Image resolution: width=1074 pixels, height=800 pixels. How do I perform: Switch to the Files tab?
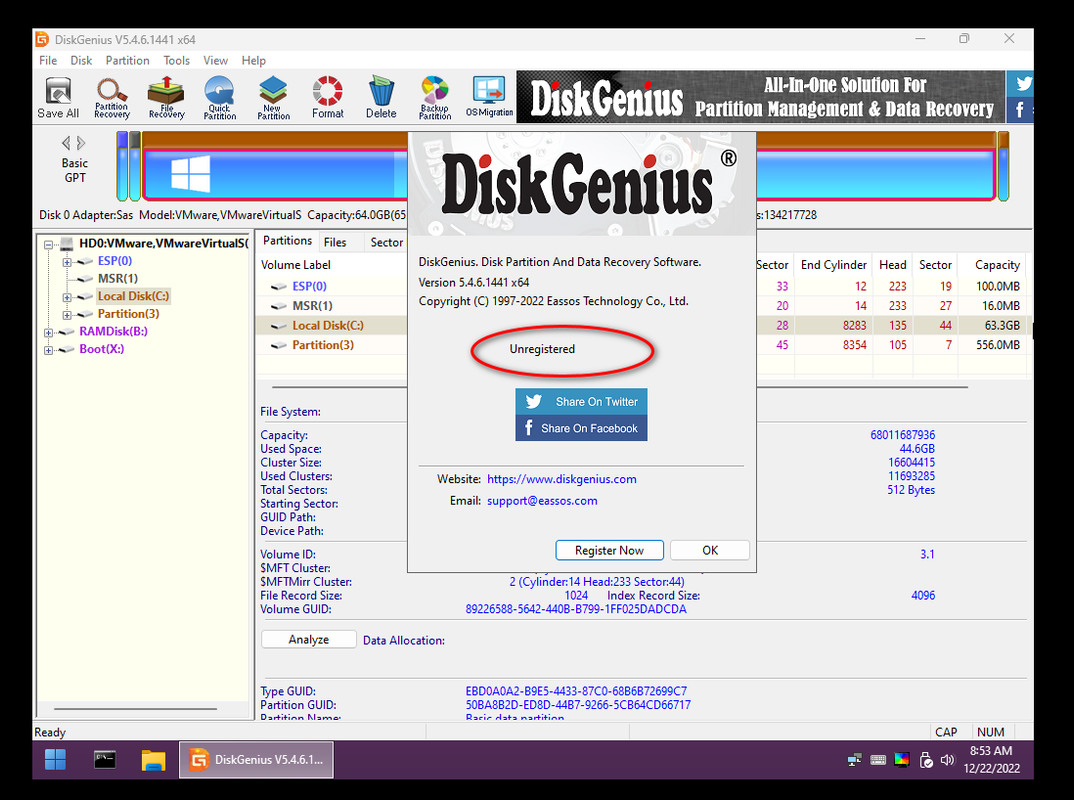[335, 242]
